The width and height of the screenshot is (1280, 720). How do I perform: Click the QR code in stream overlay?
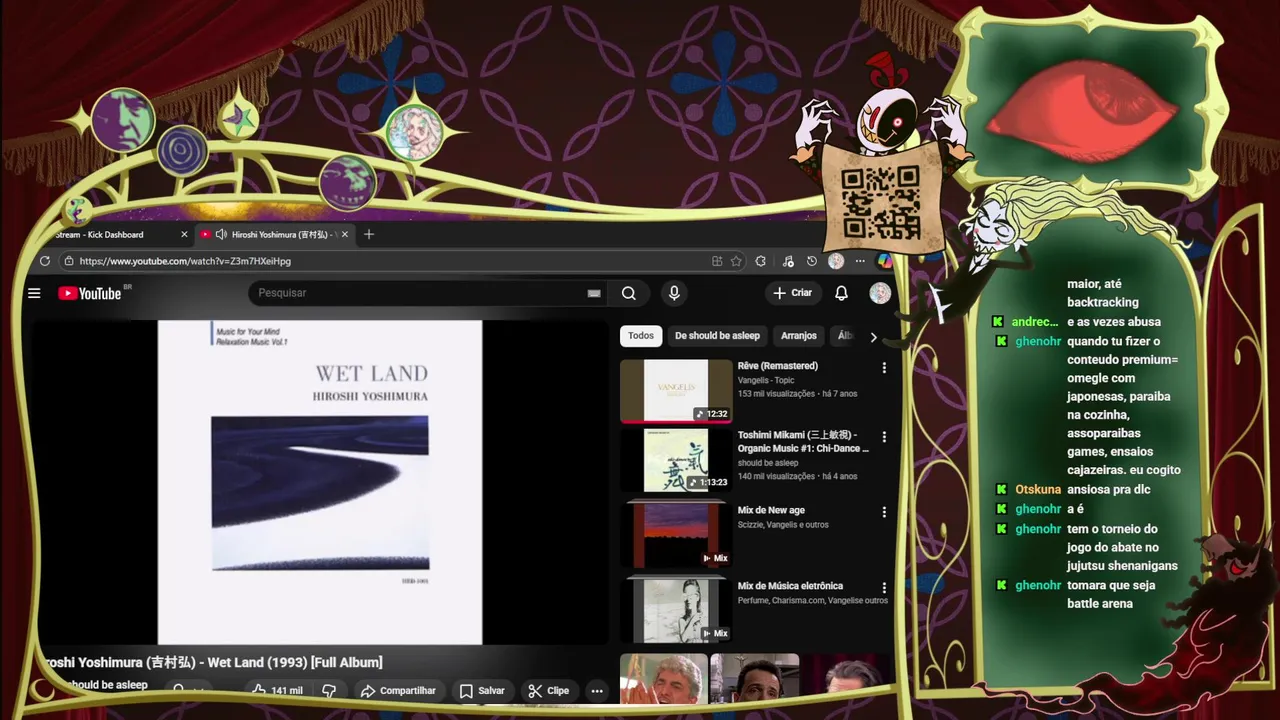click(x=881, y=201)
